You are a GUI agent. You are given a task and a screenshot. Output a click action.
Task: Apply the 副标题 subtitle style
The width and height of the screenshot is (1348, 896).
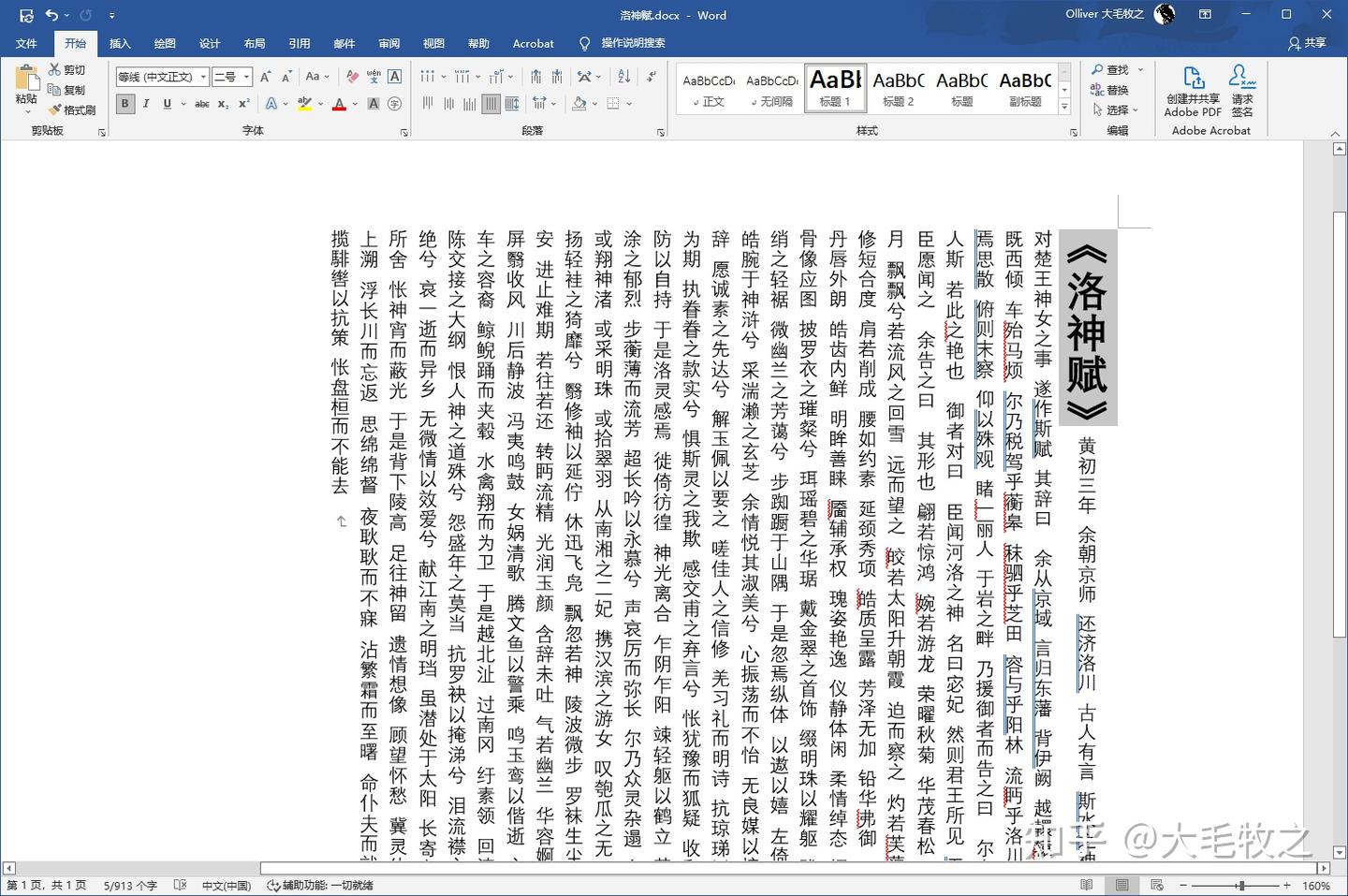(x=1025, y=88)
